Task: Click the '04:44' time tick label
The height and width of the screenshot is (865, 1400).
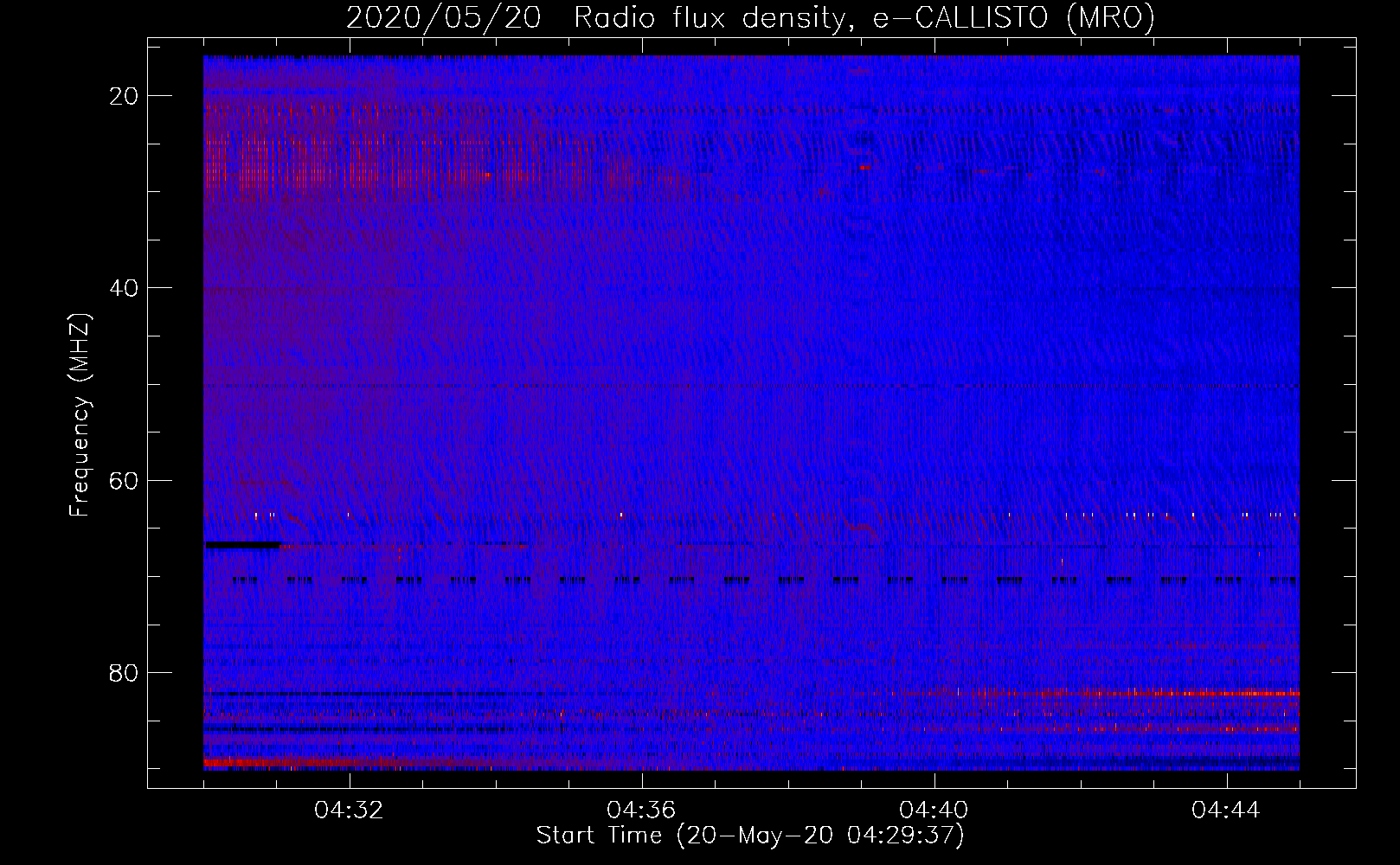Action: [1226, 811]
